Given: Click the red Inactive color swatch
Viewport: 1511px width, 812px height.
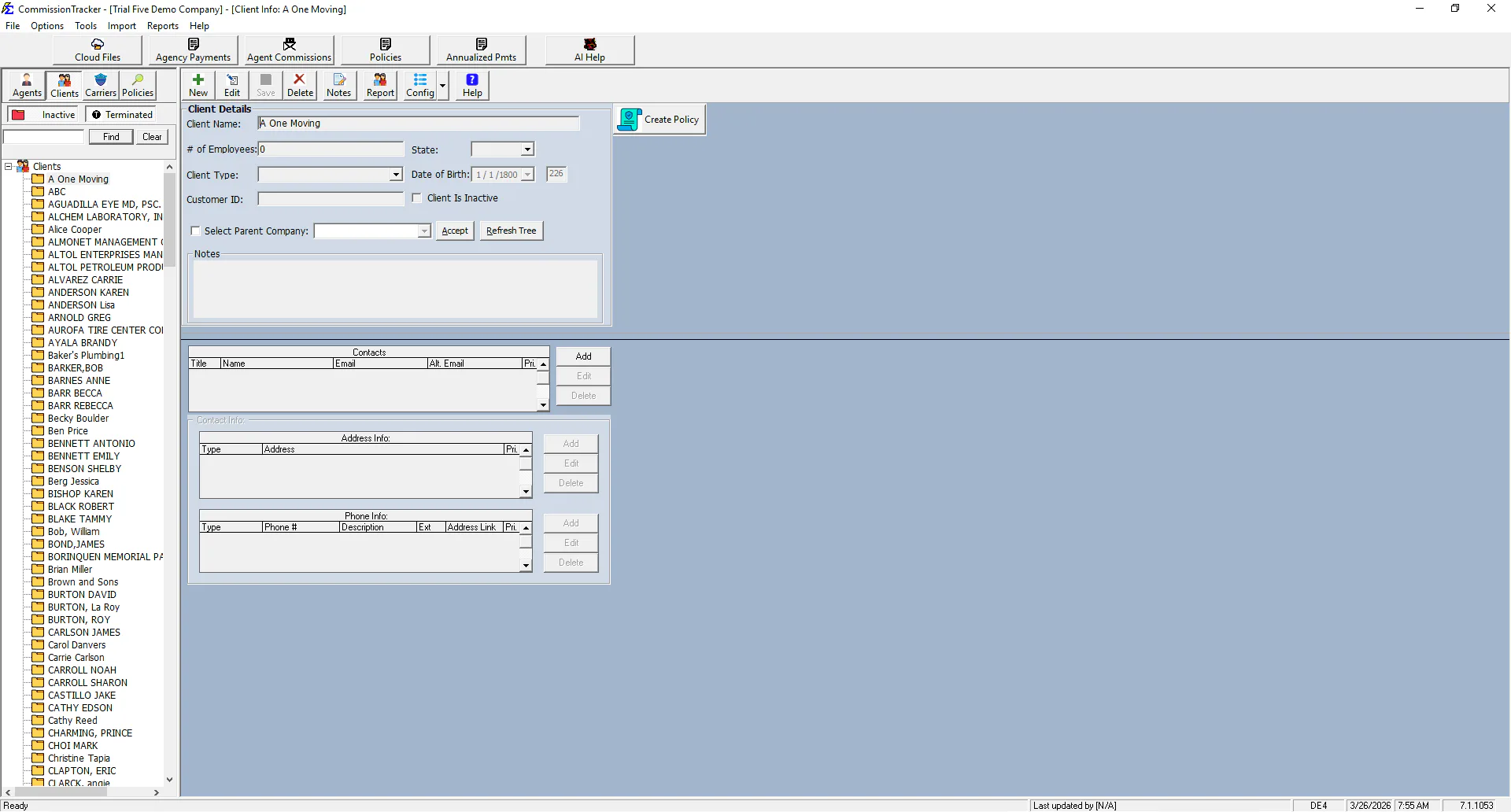Looking at the screenshot, I should coord(19,115).
